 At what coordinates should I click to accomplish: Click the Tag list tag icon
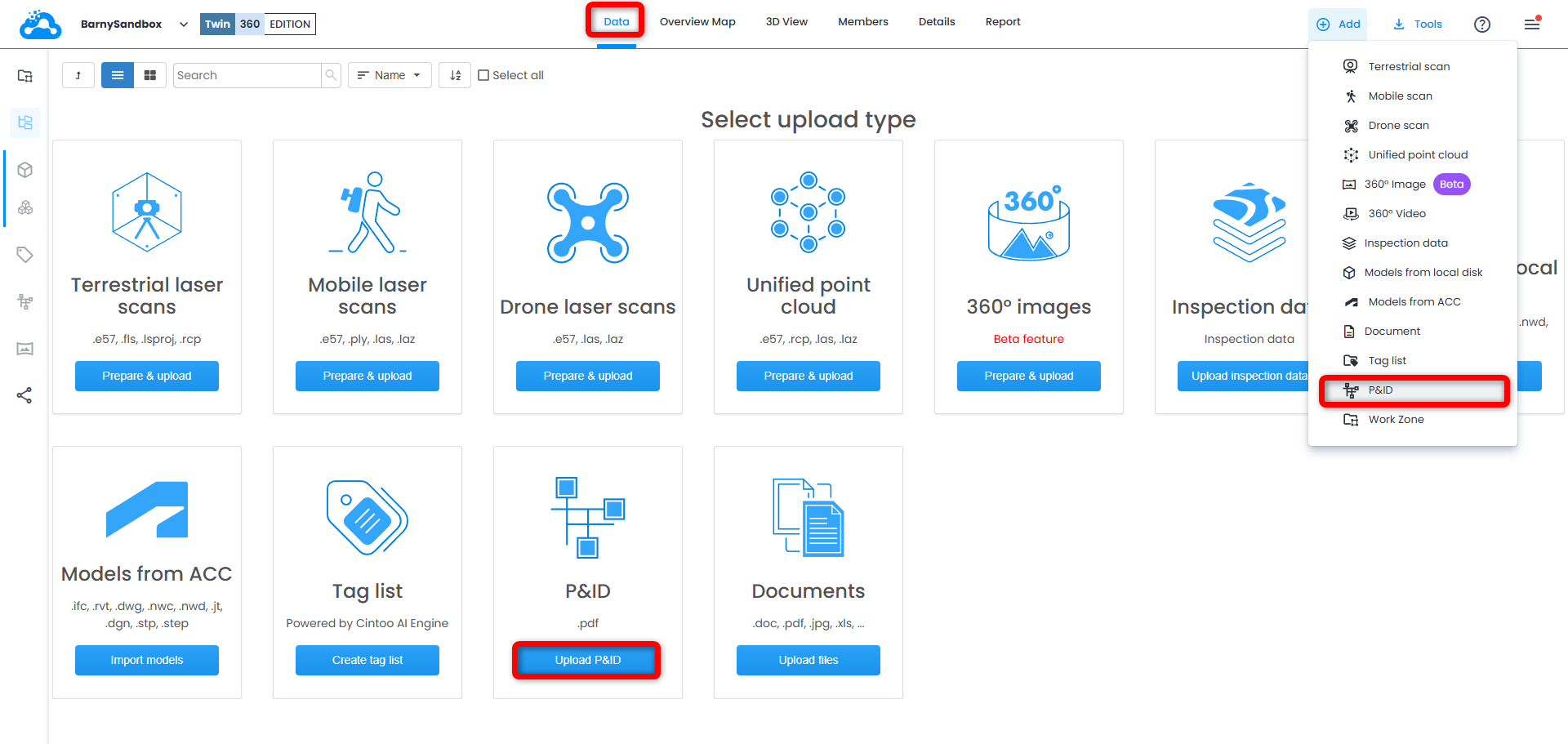point(367,518)
